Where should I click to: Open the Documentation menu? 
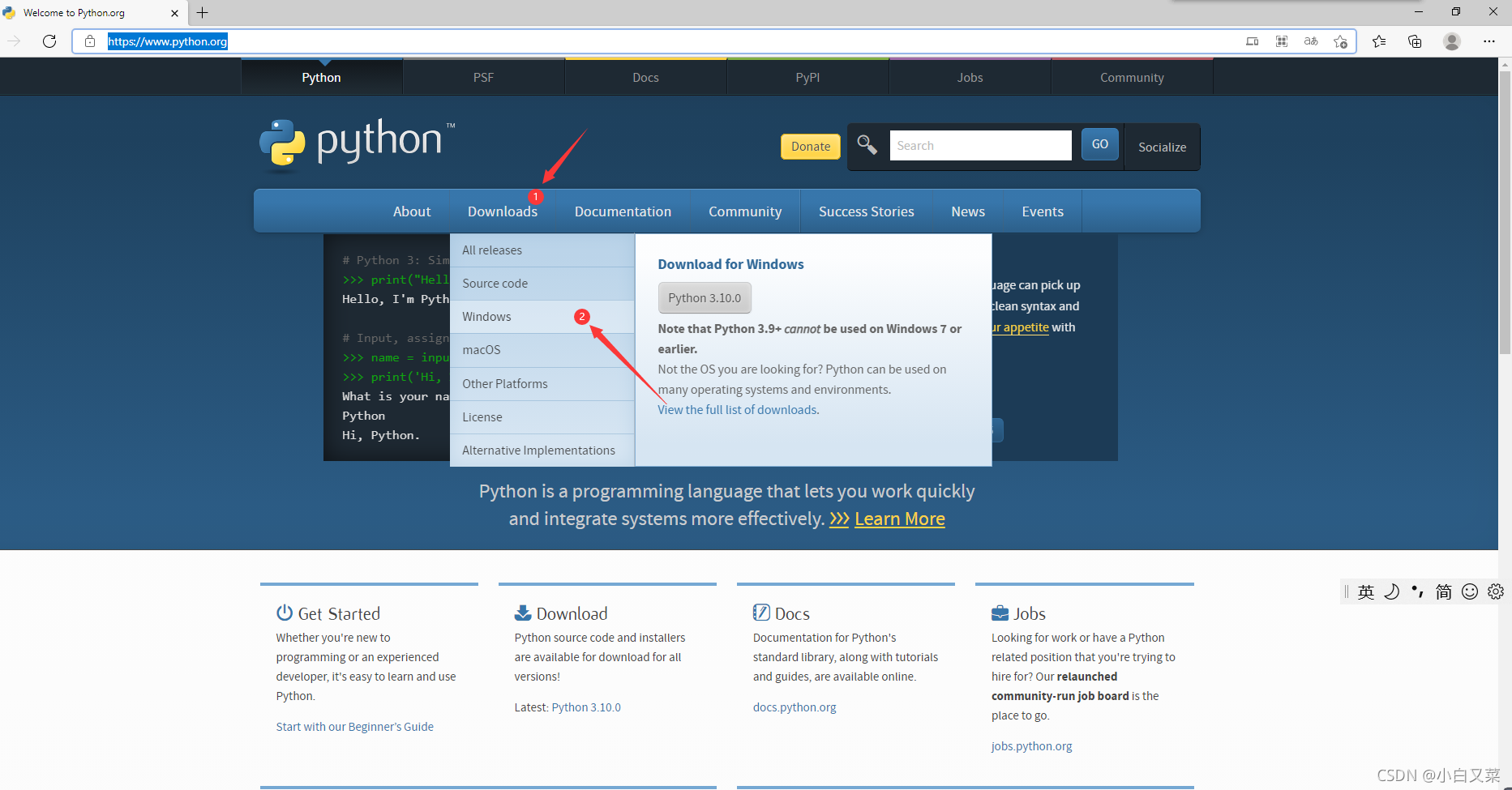pos(623,211)
